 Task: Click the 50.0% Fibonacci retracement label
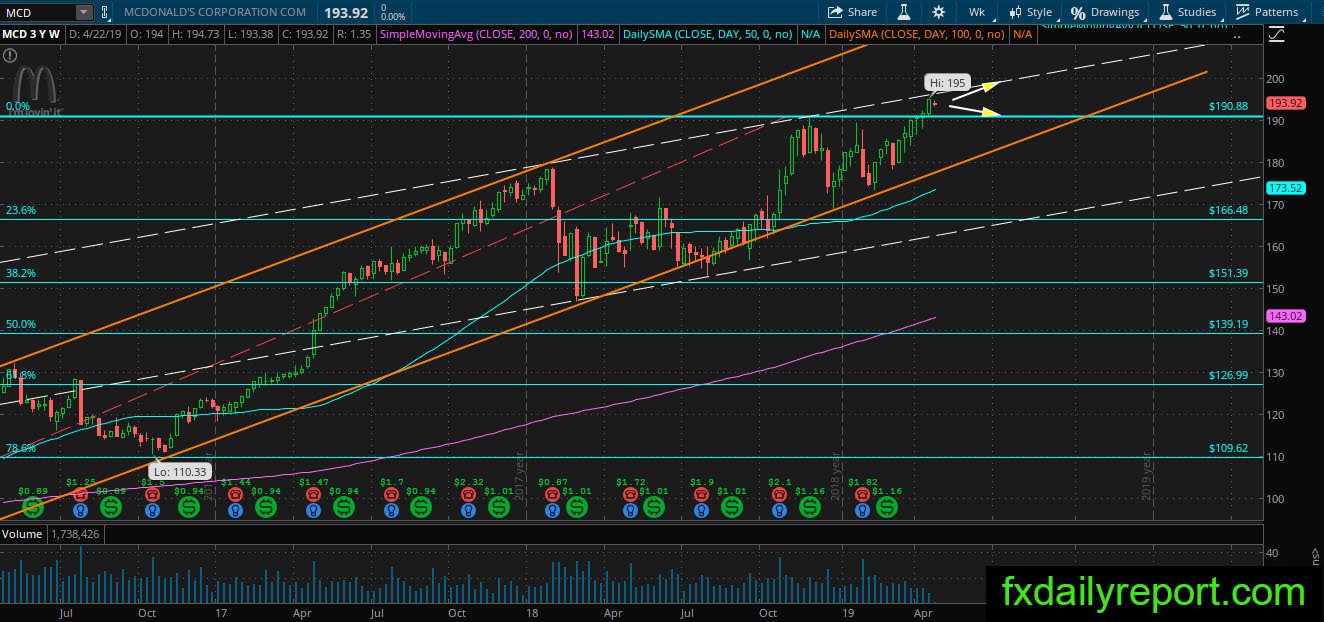pyautogui.click(x=21, y=325)
